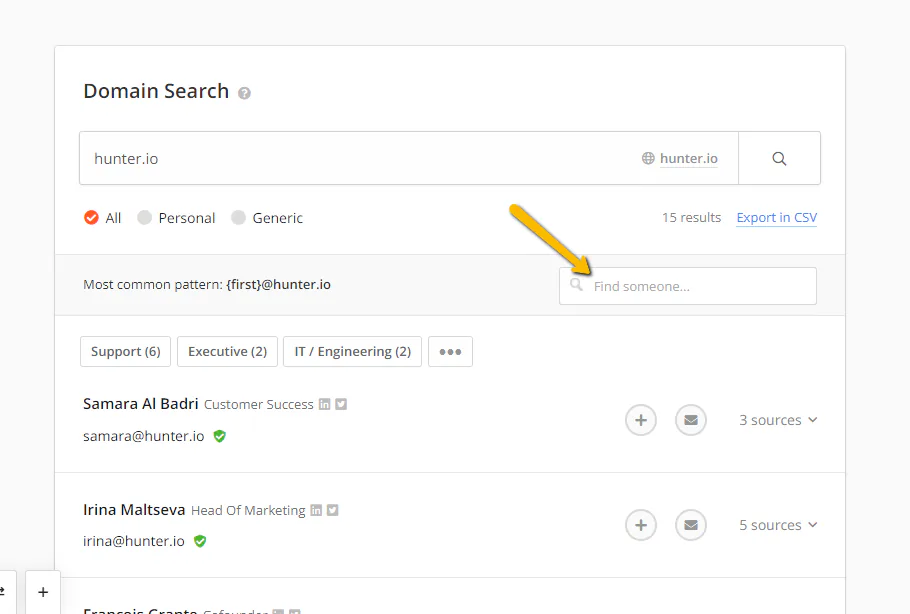910x614 pixels.
Task: Click the Find someone search field
Action: (688, 286)
